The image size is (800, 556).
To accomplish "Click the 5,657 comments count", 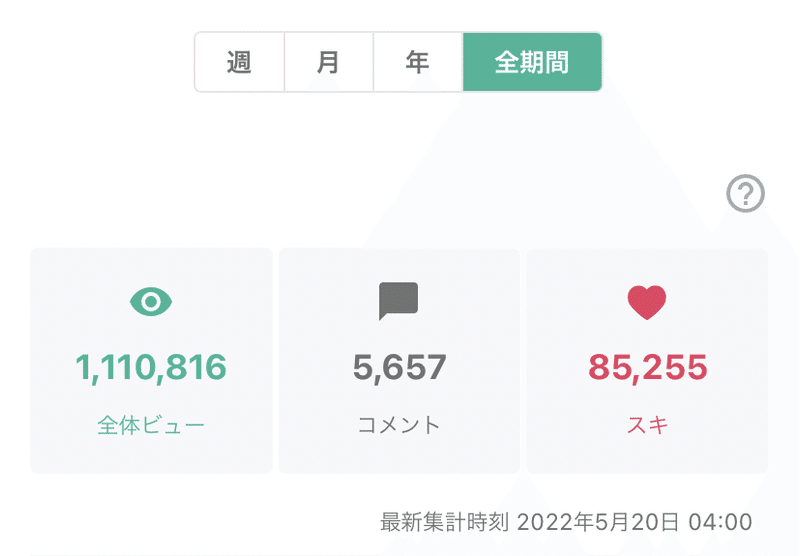I will [399, 368].
